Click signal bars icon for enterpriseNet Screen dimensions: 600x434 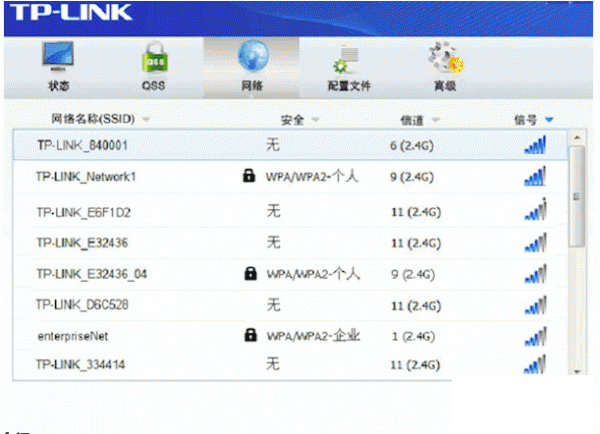coord(536,336)
